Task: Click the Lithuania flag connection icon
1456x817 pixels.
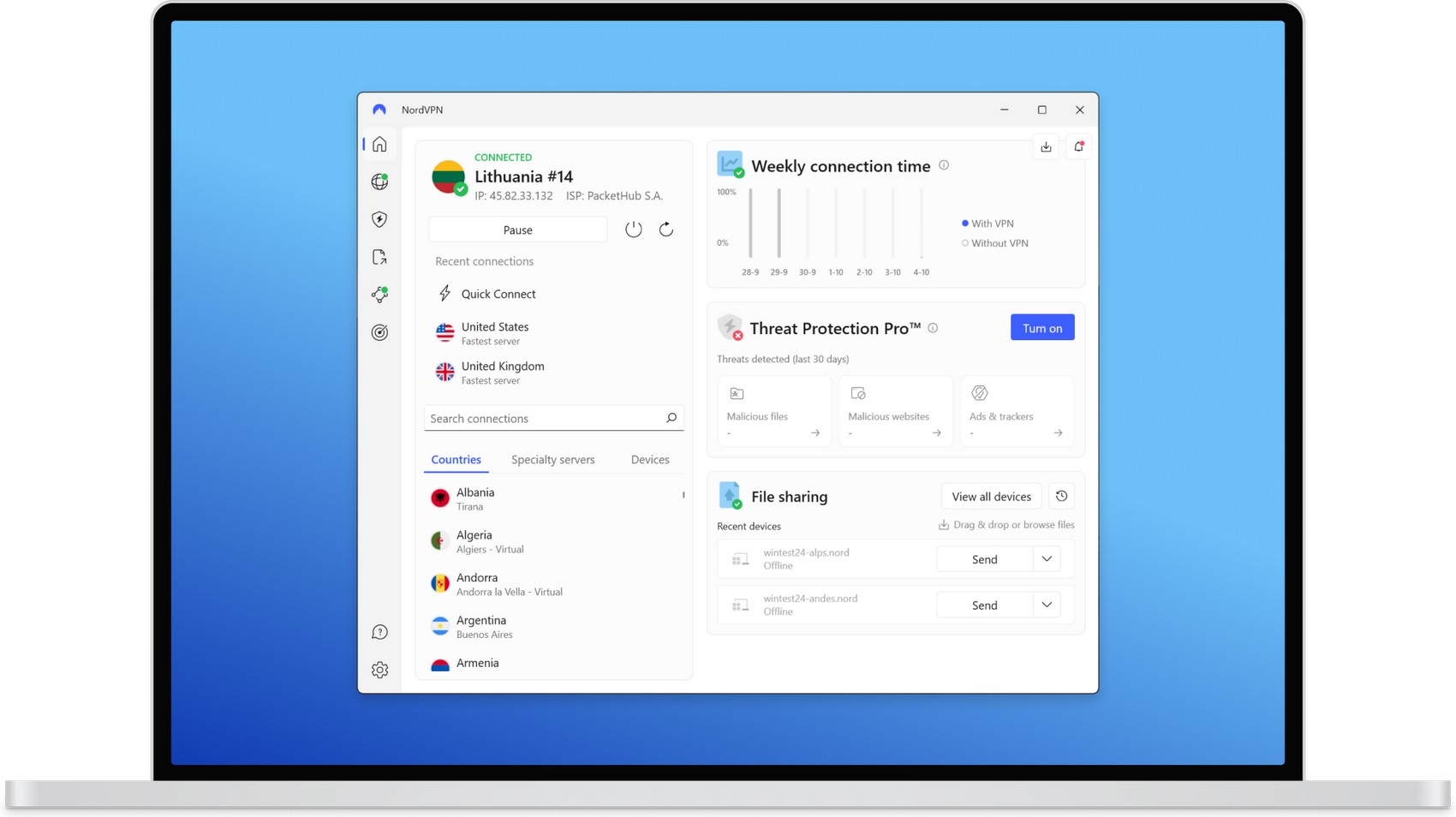Action: [449, 177]
